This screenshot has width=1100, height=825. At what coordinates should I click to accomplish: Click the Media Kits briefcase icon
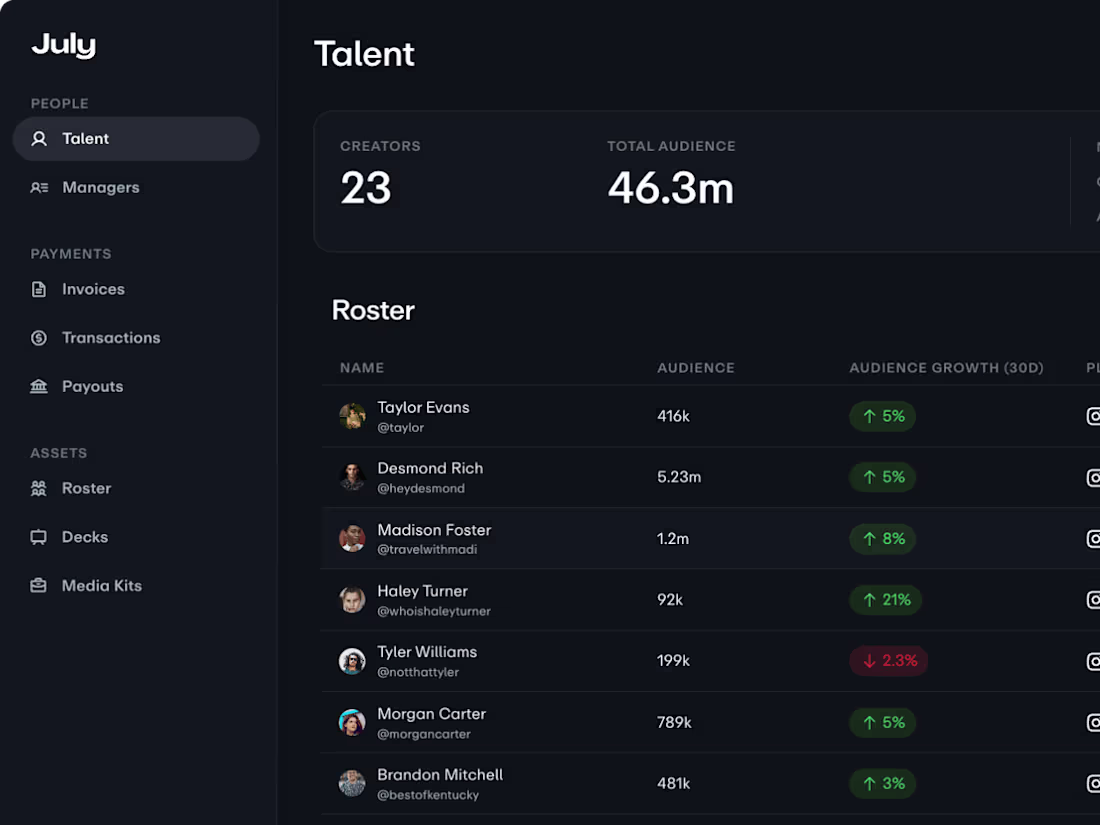tap(39, 586)
